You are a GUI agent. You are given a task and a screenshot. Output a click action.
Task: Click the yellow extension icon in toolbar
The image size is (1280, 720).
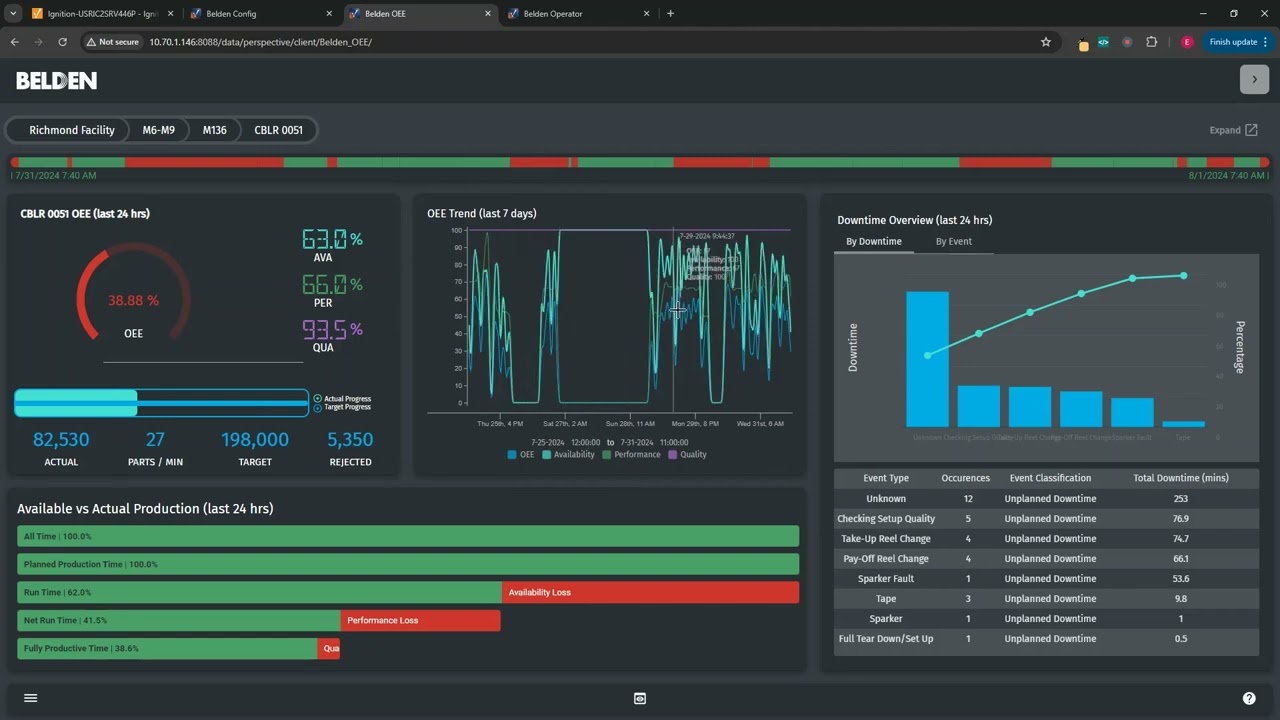click(1084, 43)
